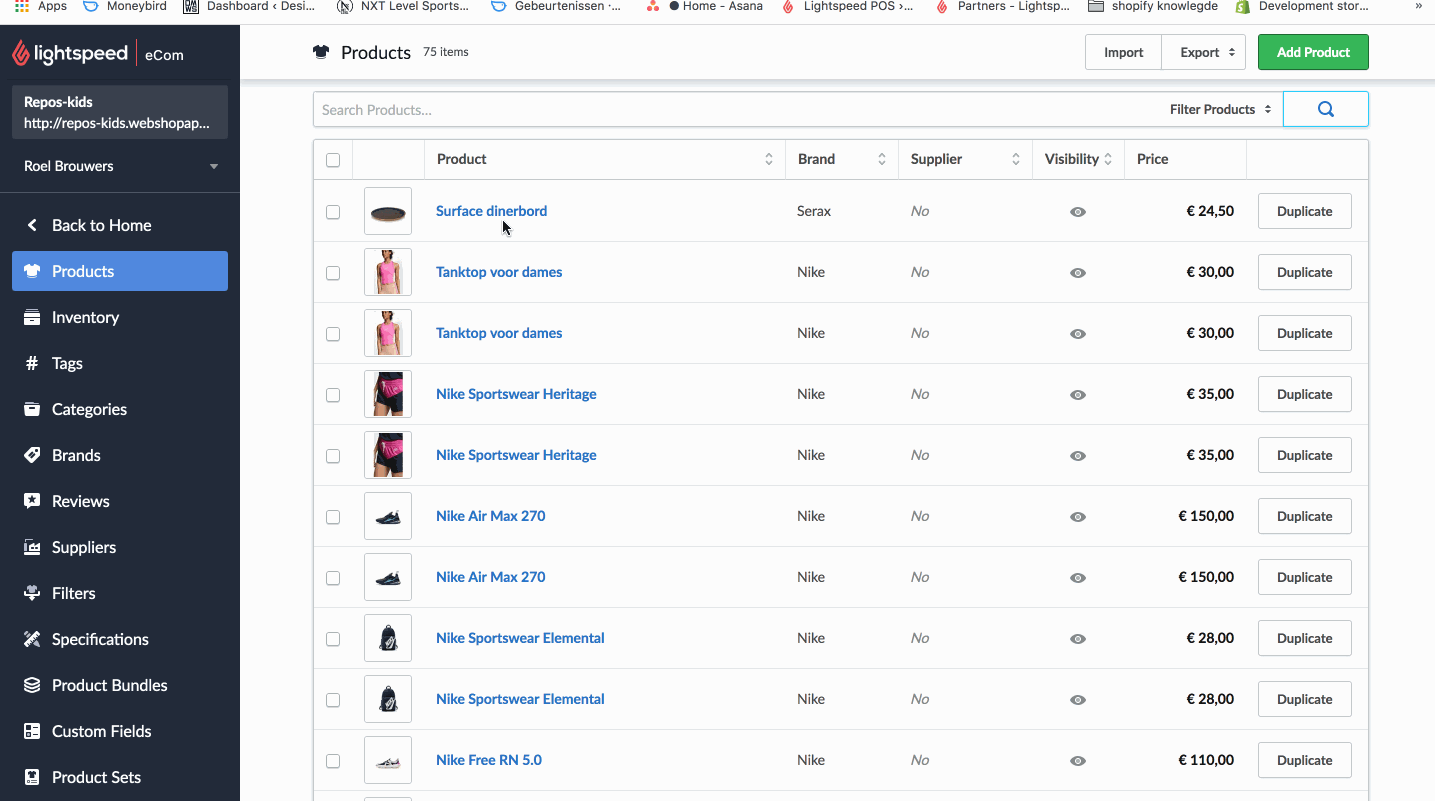Click the Repos-kids shop selector box
Viewport: 1435px width, 801px height.
120,112
